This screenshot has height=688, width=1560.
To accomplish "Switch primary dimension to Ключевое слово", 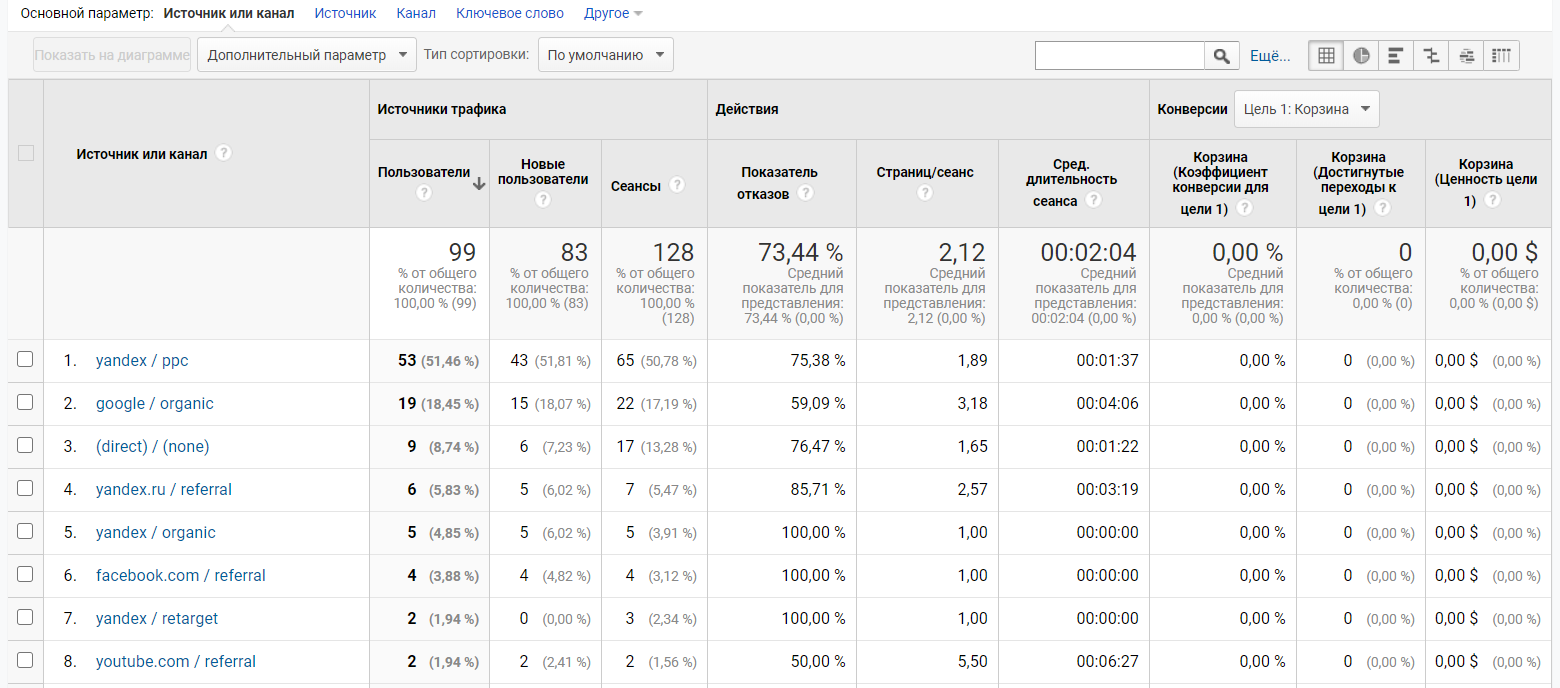I will [509, 13].
